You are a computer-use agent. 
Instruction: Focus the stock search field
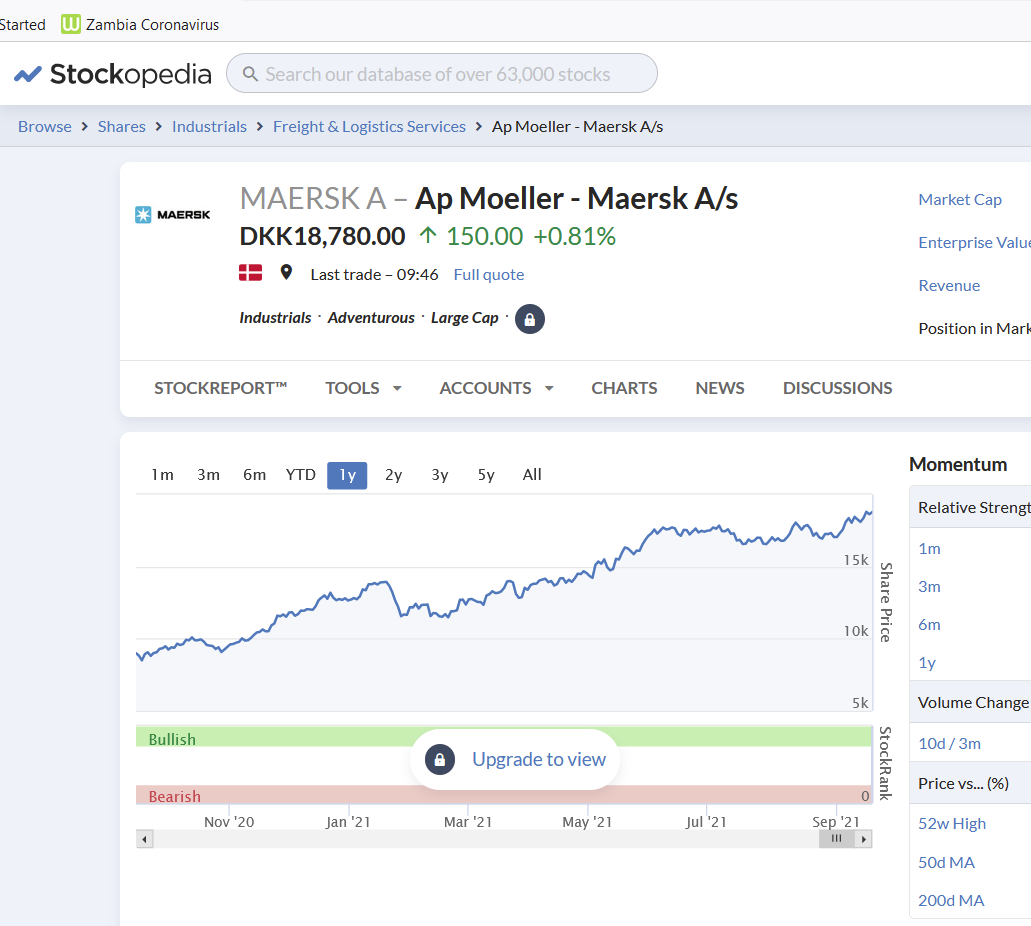pos(442,73)
